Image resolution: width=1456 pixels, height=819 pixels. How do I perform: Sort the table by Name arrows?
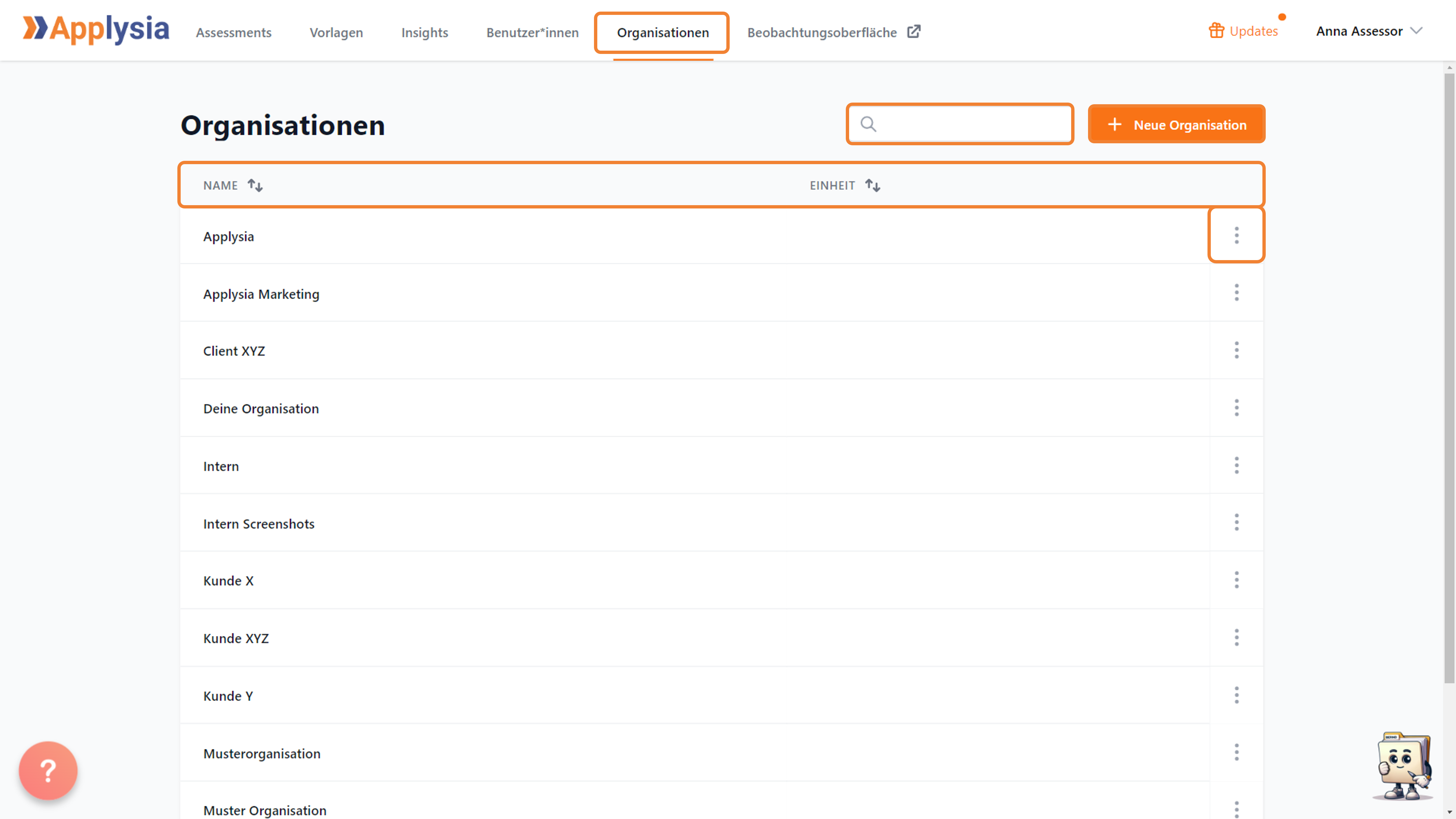click(255, 185)
